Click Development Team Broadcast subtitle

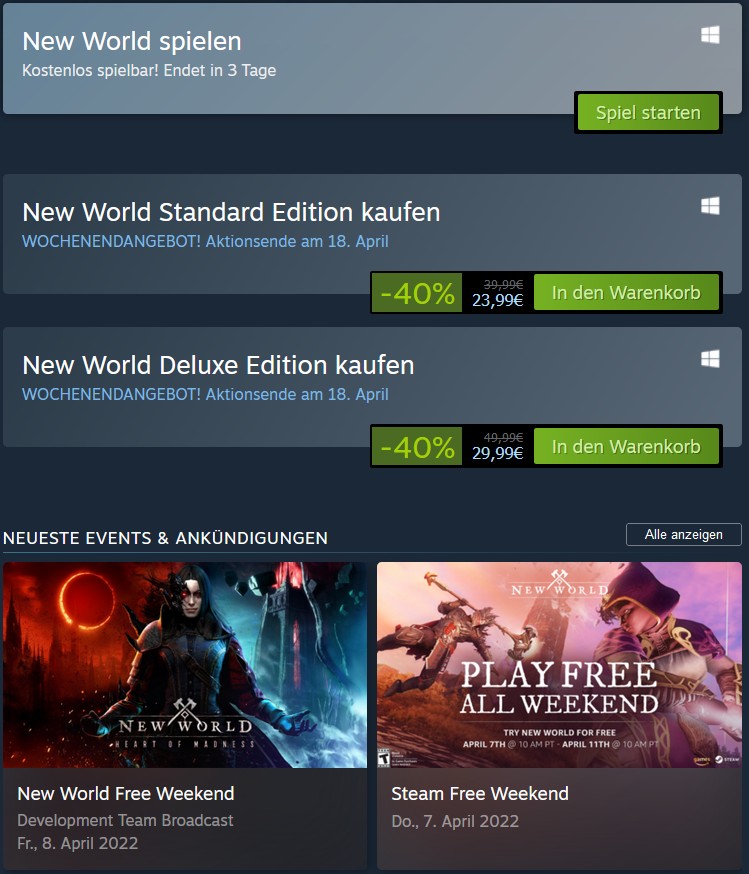click(125, 820)
